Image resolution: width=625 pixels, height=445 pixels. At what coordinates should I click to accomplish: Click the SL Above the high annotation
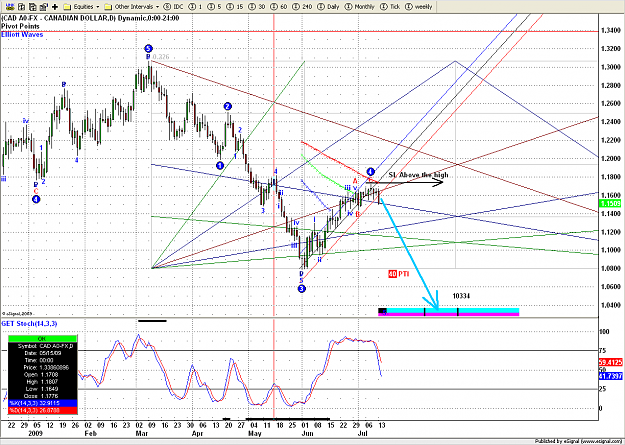tap(419, 175)
